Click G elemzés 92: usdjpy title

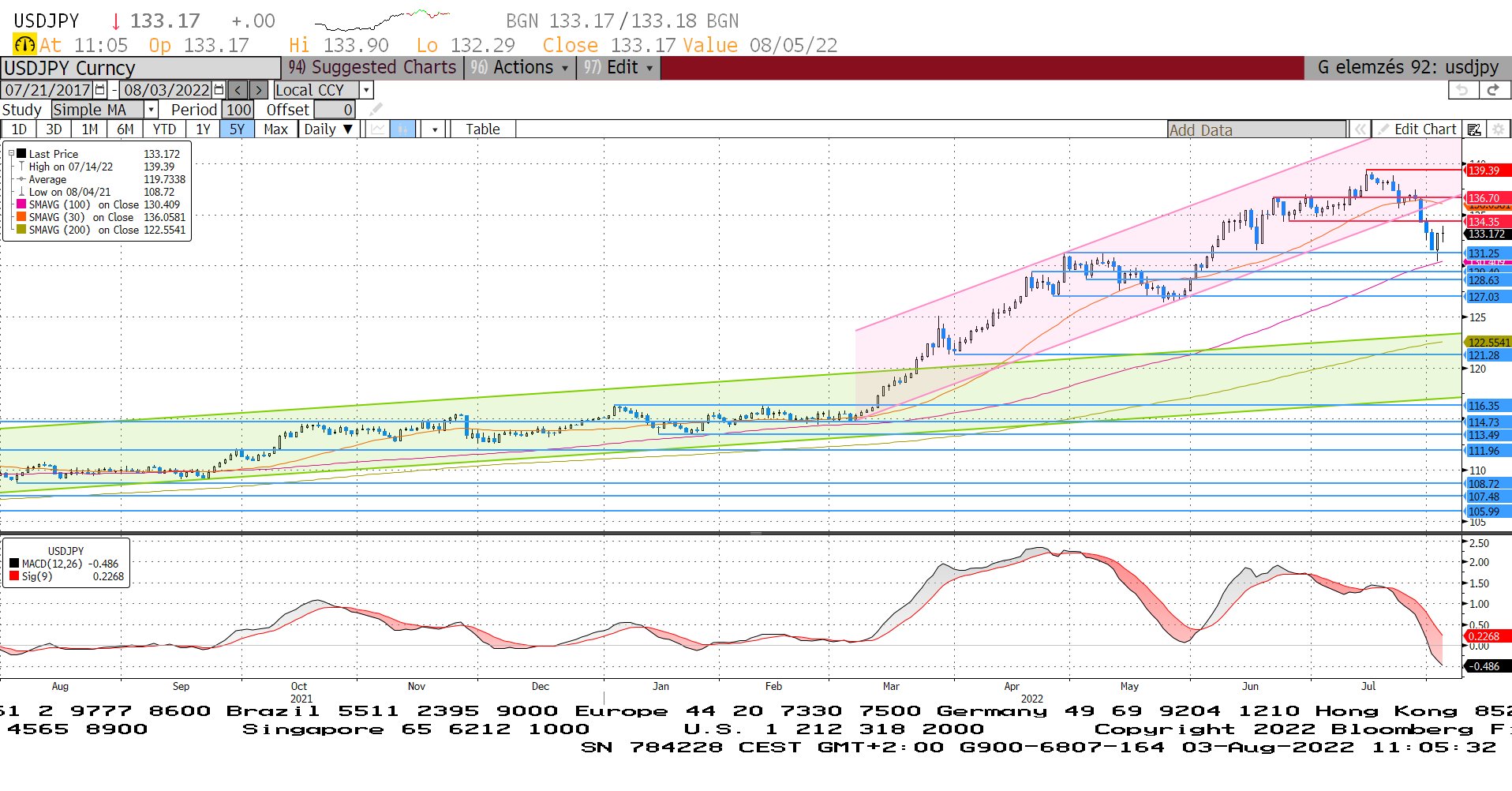click(1407, 68)
